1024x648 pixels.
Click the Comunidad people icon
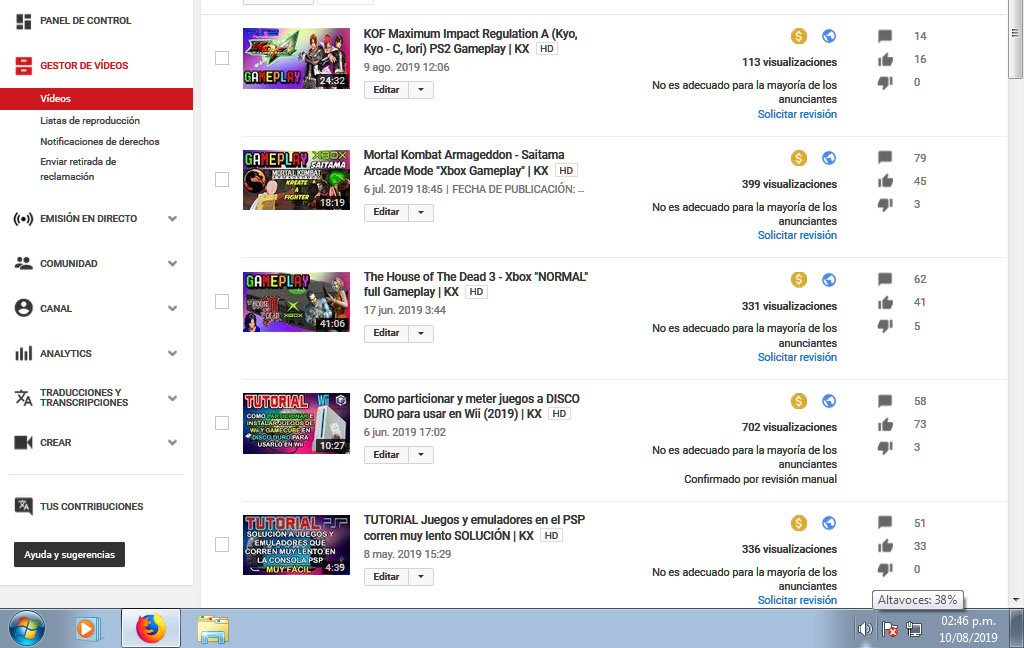(24, 263)
